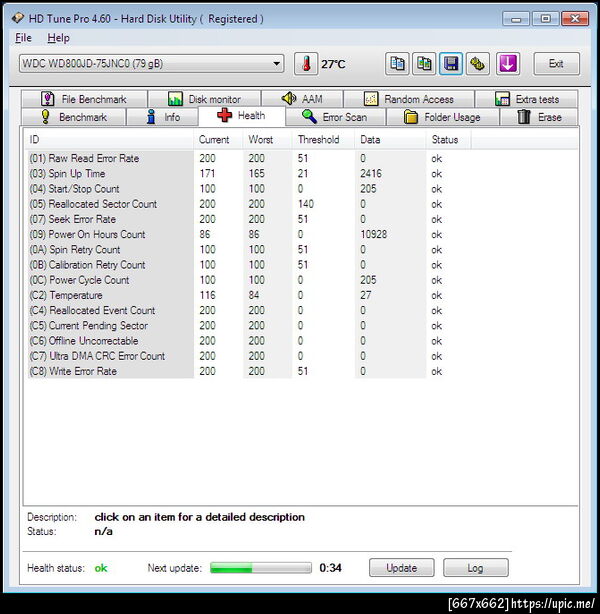Go to the Random Access tab

pyautogui.click(x=409, y=99)
